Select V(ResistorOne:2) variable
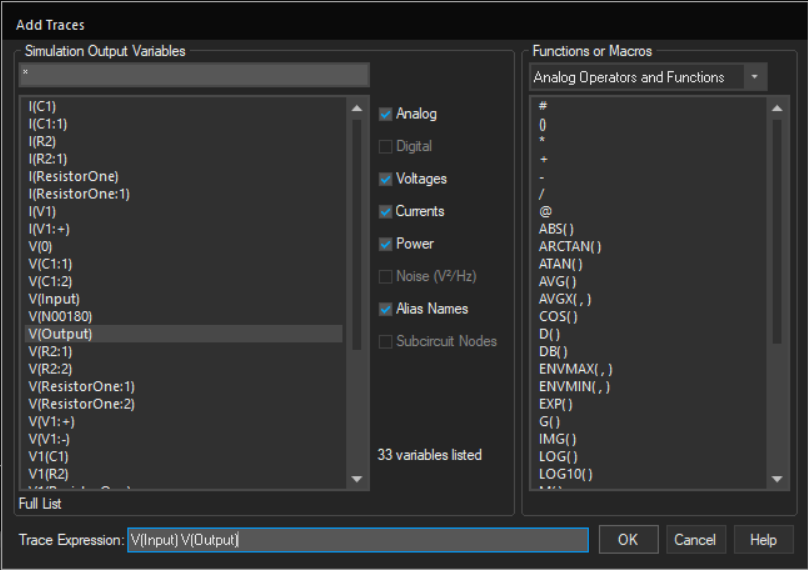The width and height of the screenshot is (808, 570). click(x=81, y=404)
